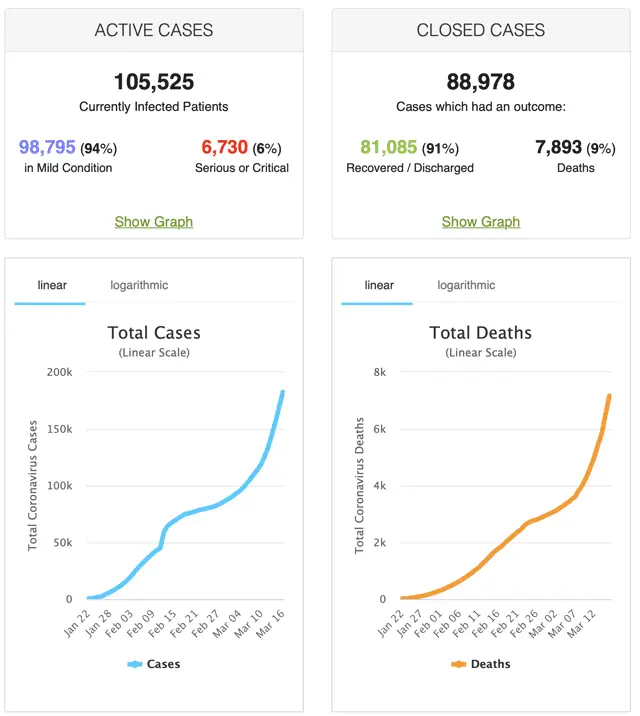Click the 105,525 currently infected figure
640x716 pixels.
click(x=154, y=81)
